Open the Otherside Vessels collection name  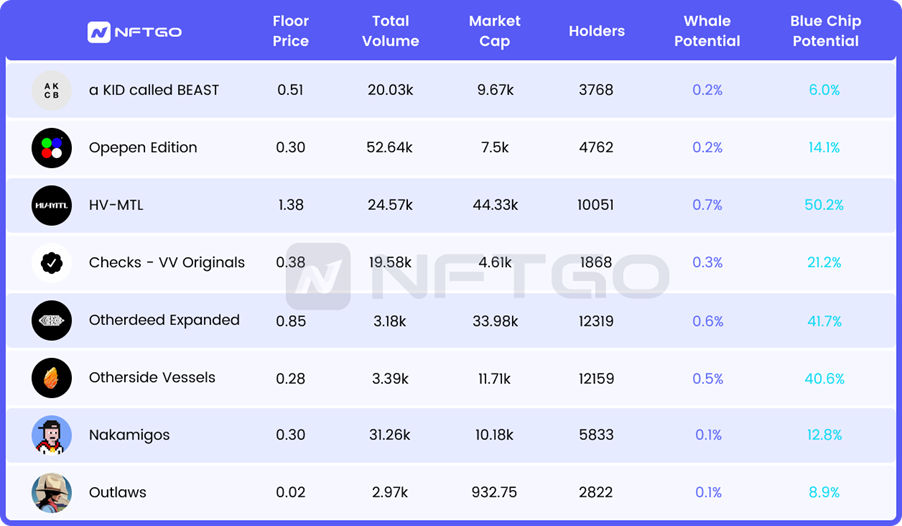(x=152, y=378)
